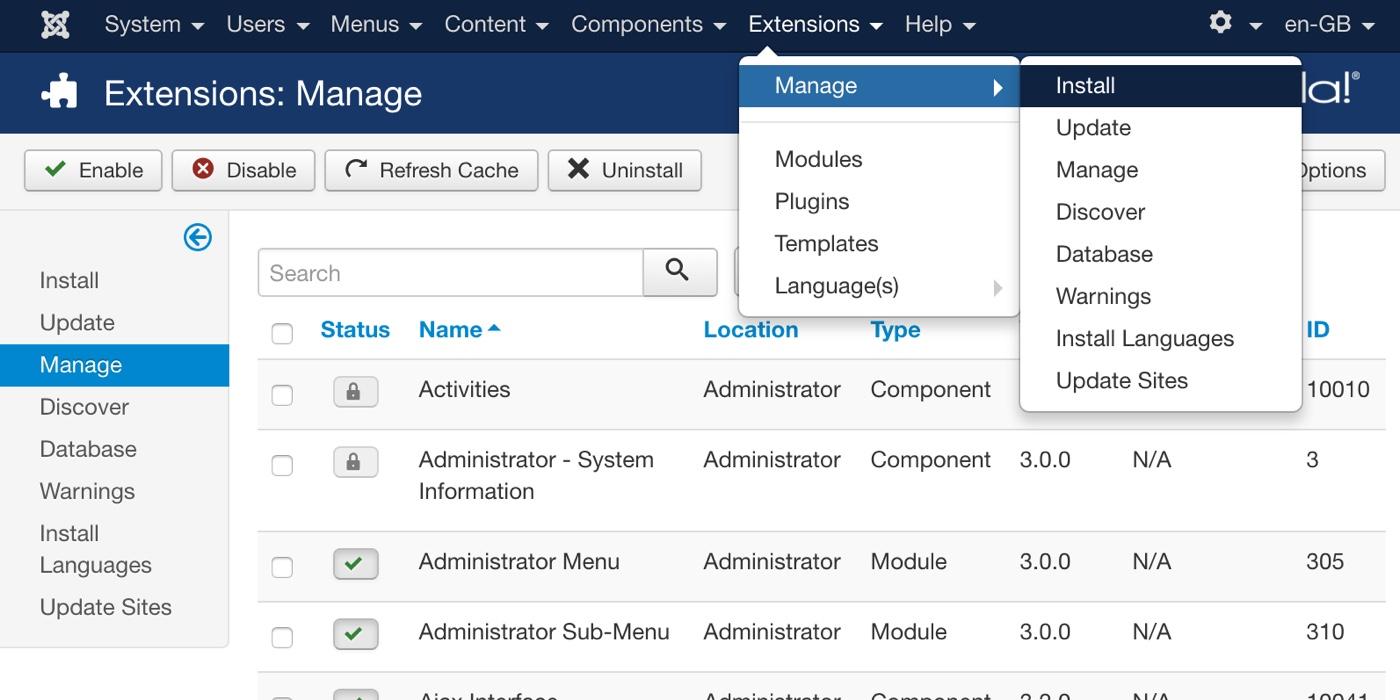Check the box for Activities row
This screenshot has height=700, width=1400.
(x=282, y=395)
